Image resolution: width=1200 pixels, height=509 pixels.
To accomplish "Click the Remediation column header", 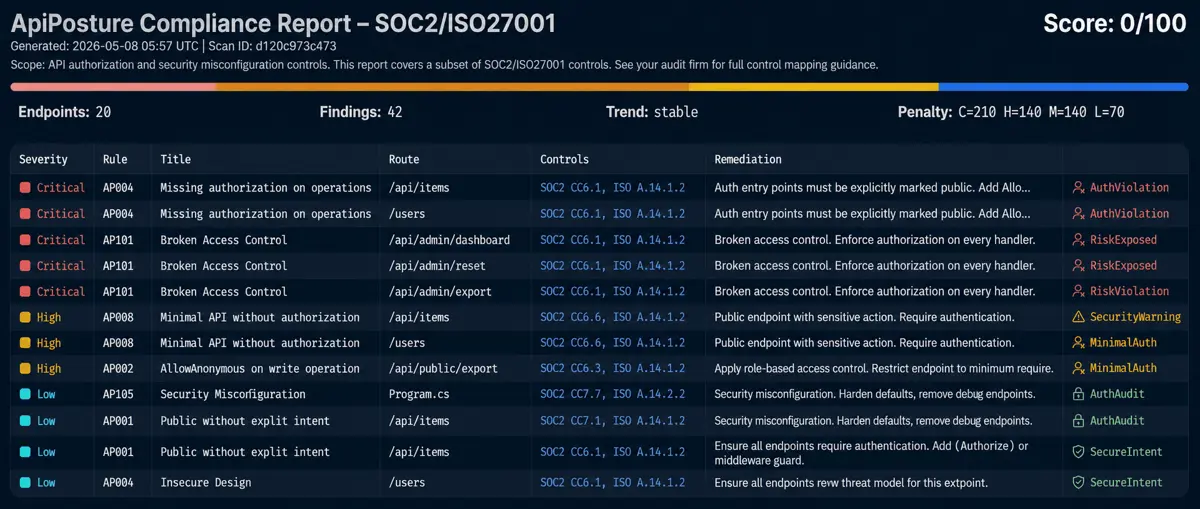I will (748, 159).
